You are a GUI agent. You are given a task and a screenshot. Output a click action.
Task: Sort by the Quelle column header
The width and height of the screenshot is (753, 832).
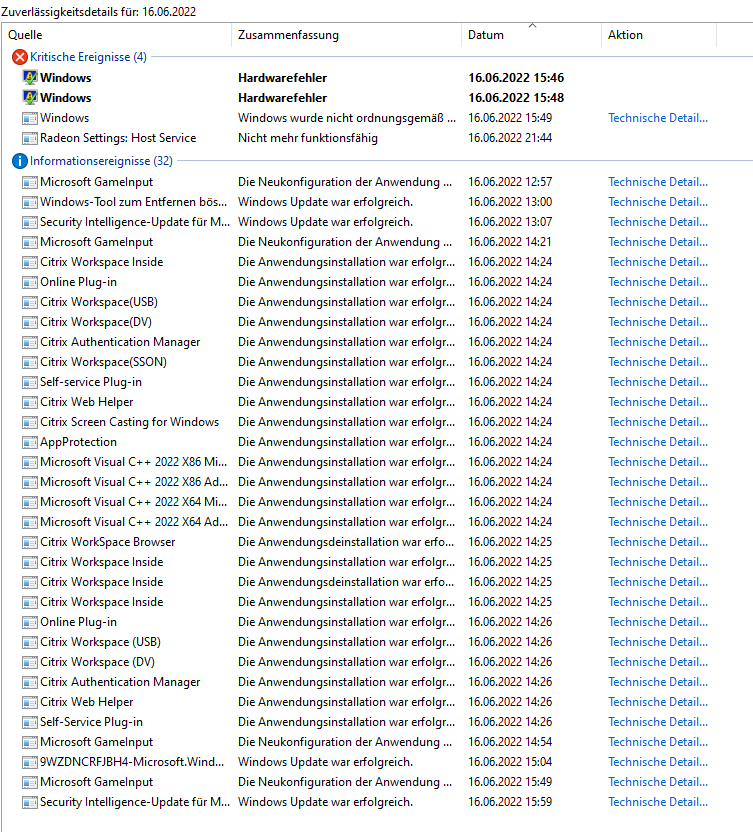point(117,35)
